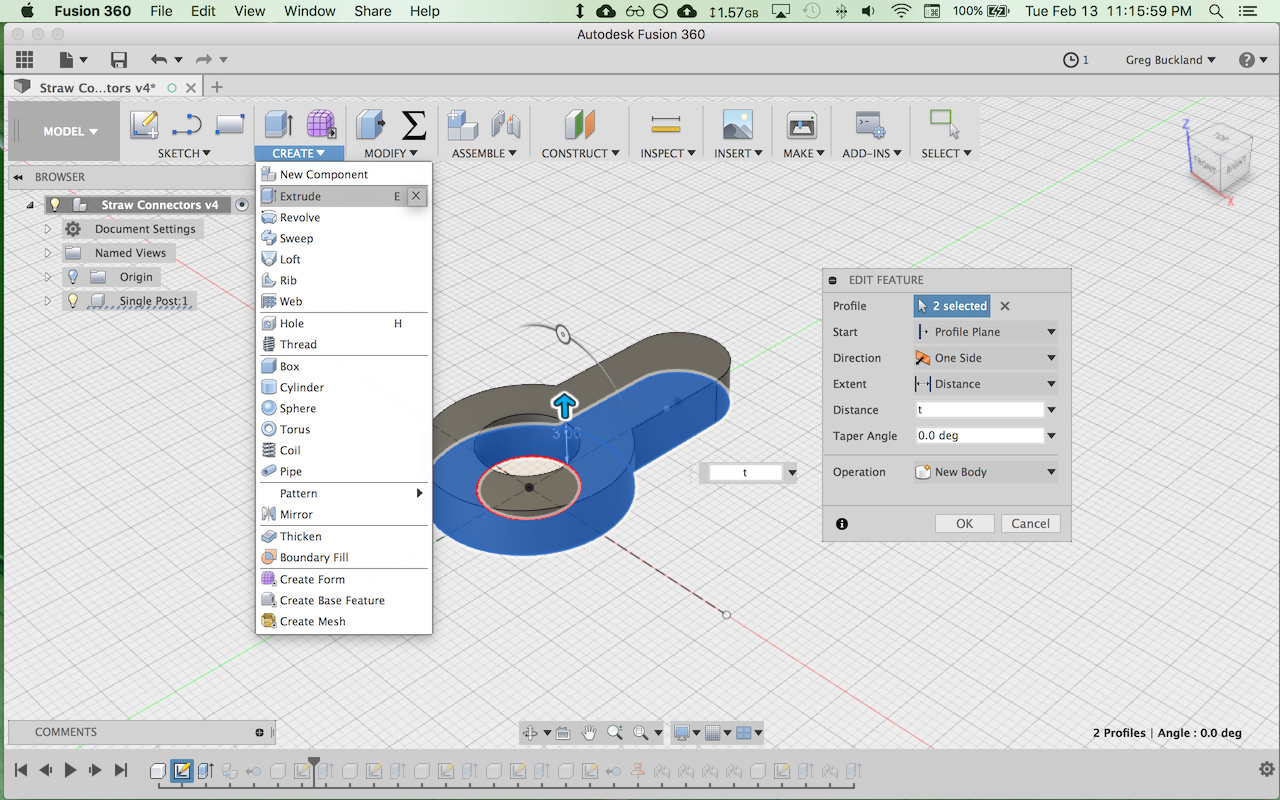The width and height of the screenshot is (1280, 800).
Task: Choose Loft from Create menu
Action: click(344, 259)
